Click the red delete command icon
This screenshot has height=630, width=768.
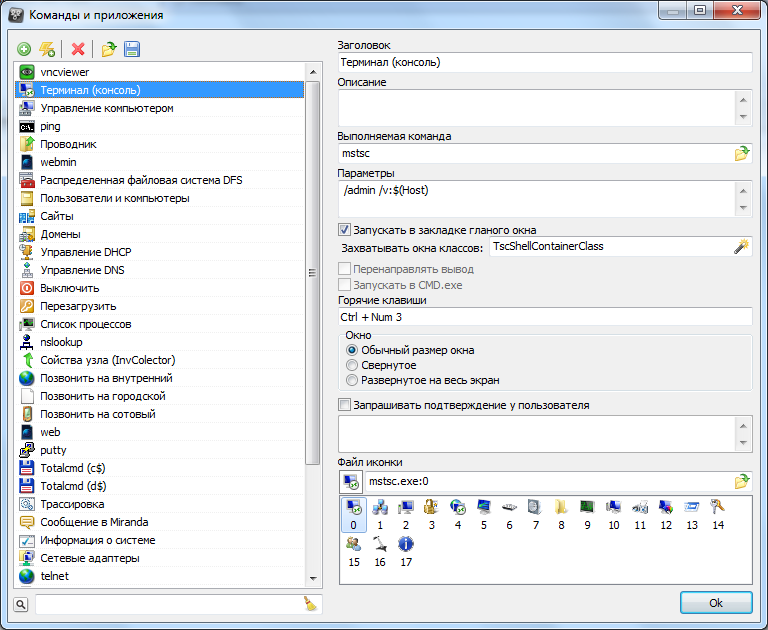pos(78,49)
